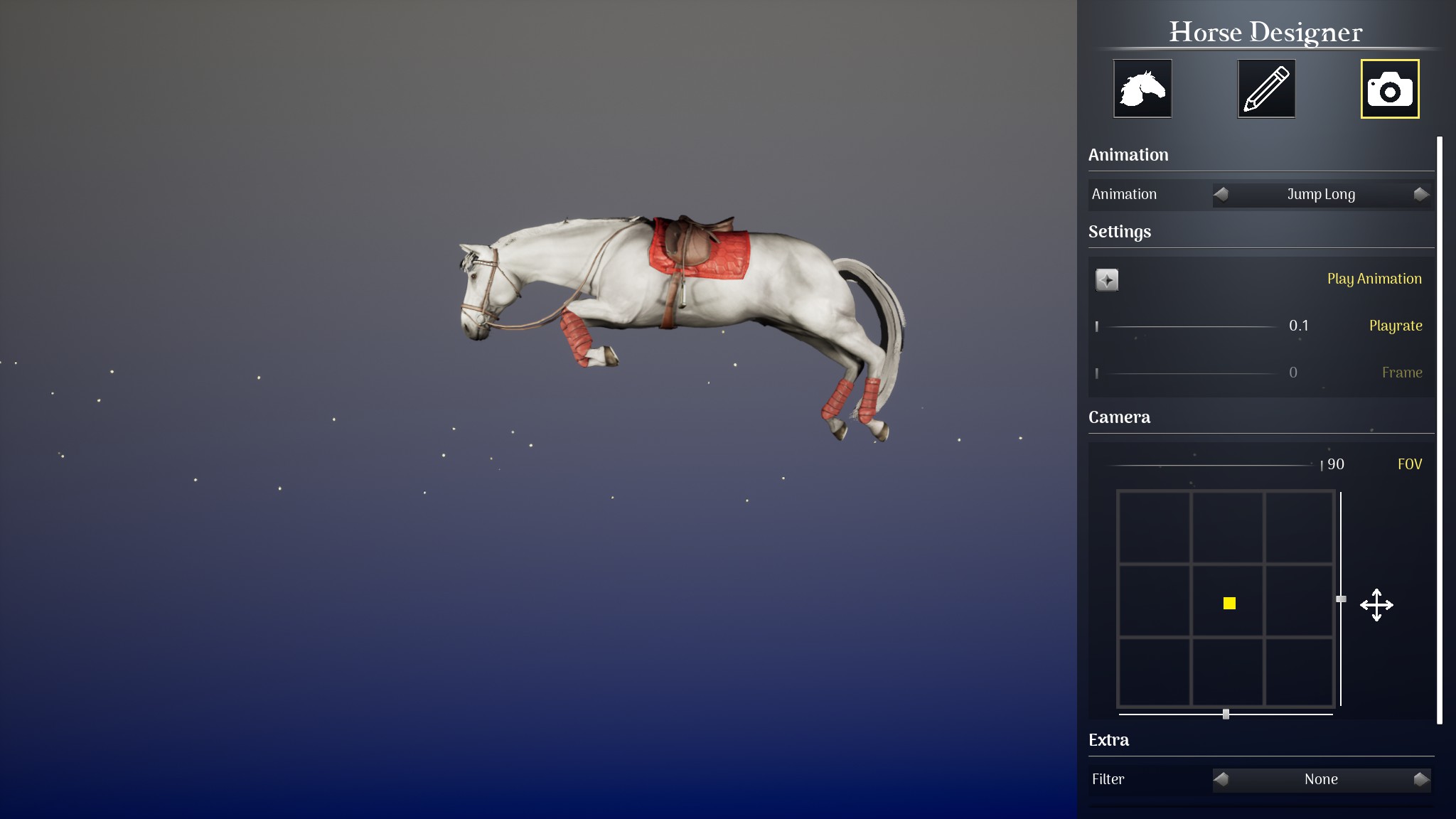This screenshot has width=1456, height=819.
Task: Click the Jump Long animation selector
Action: pos(1321,194)
